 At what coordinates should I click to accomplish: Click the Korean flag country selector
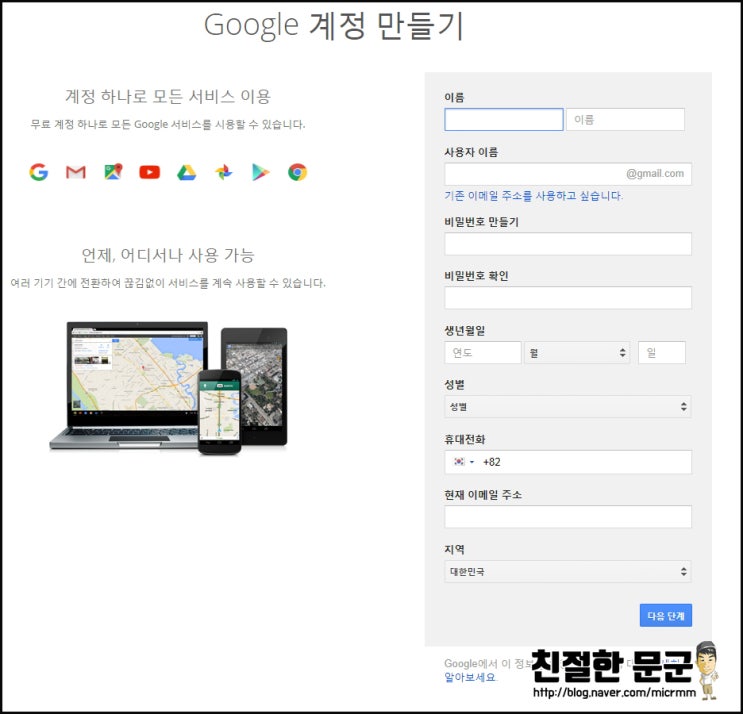[x=459, y=461]
